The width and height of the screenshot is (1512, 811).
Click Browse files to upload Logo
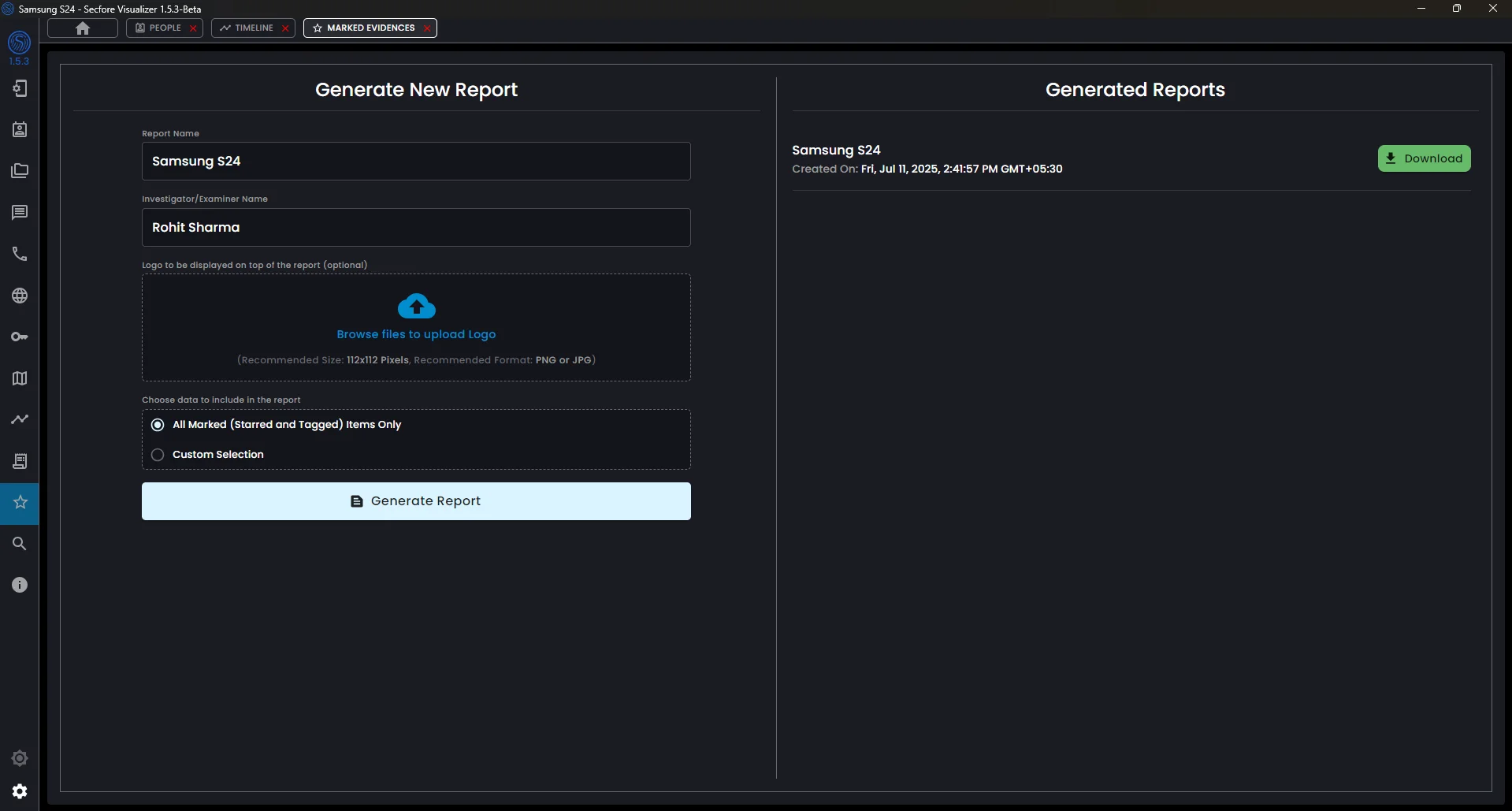tap(416, 334)
